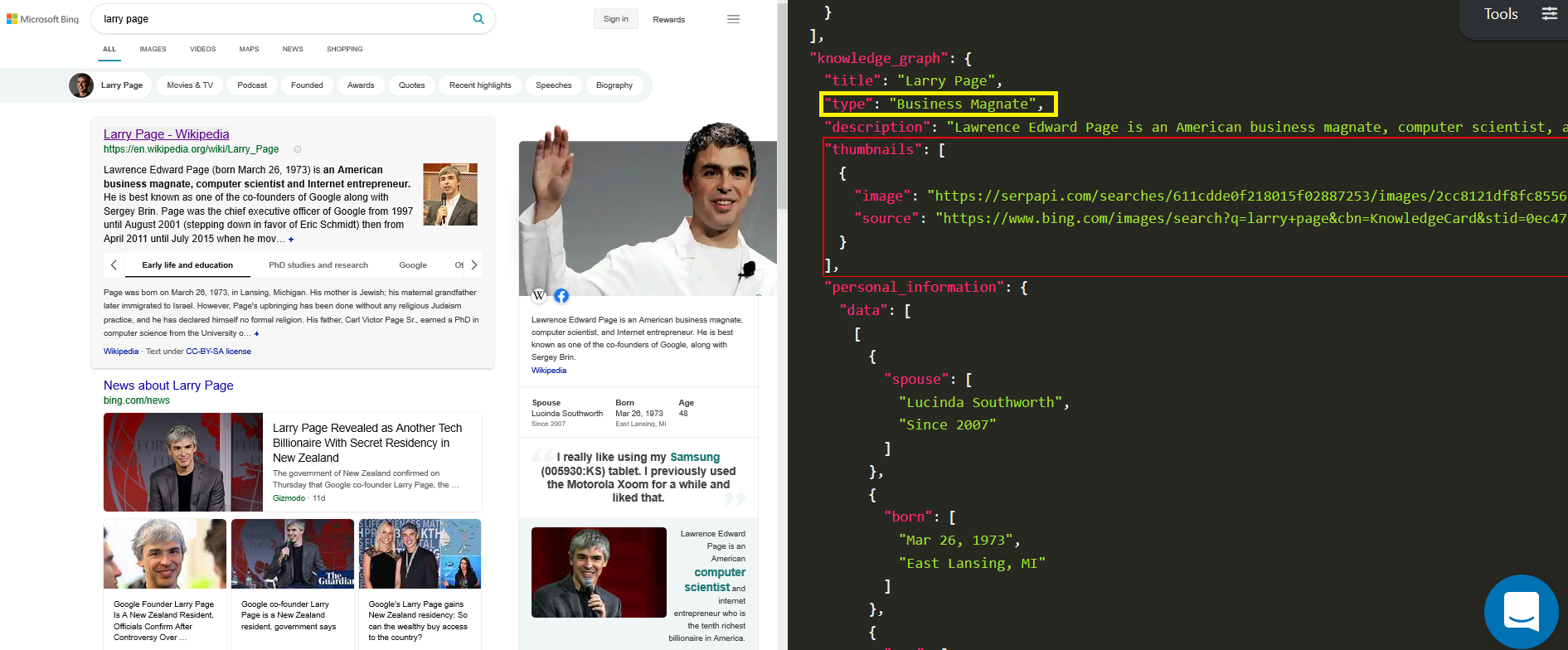Click Lucinda Southworth spouse text
Viewport: 1568px width, 650px height.
(x=567, y=414)
